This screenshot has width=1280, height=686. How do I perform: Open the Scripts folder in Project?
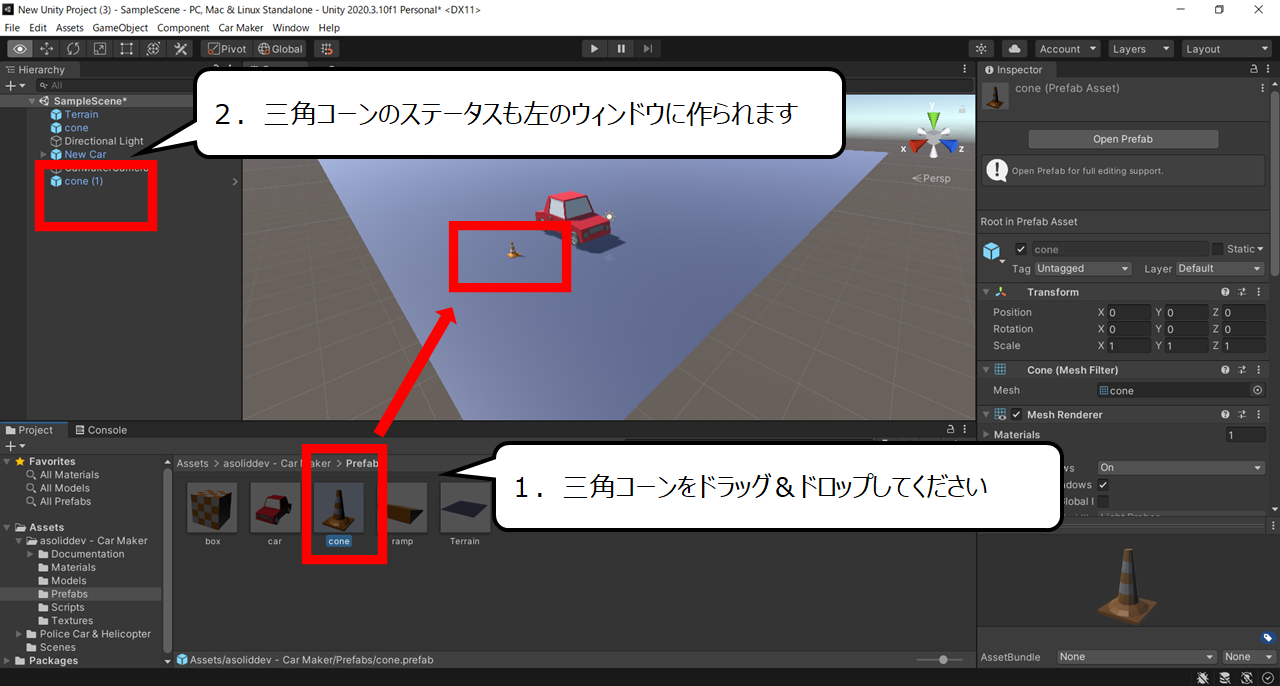coord(68,607)
